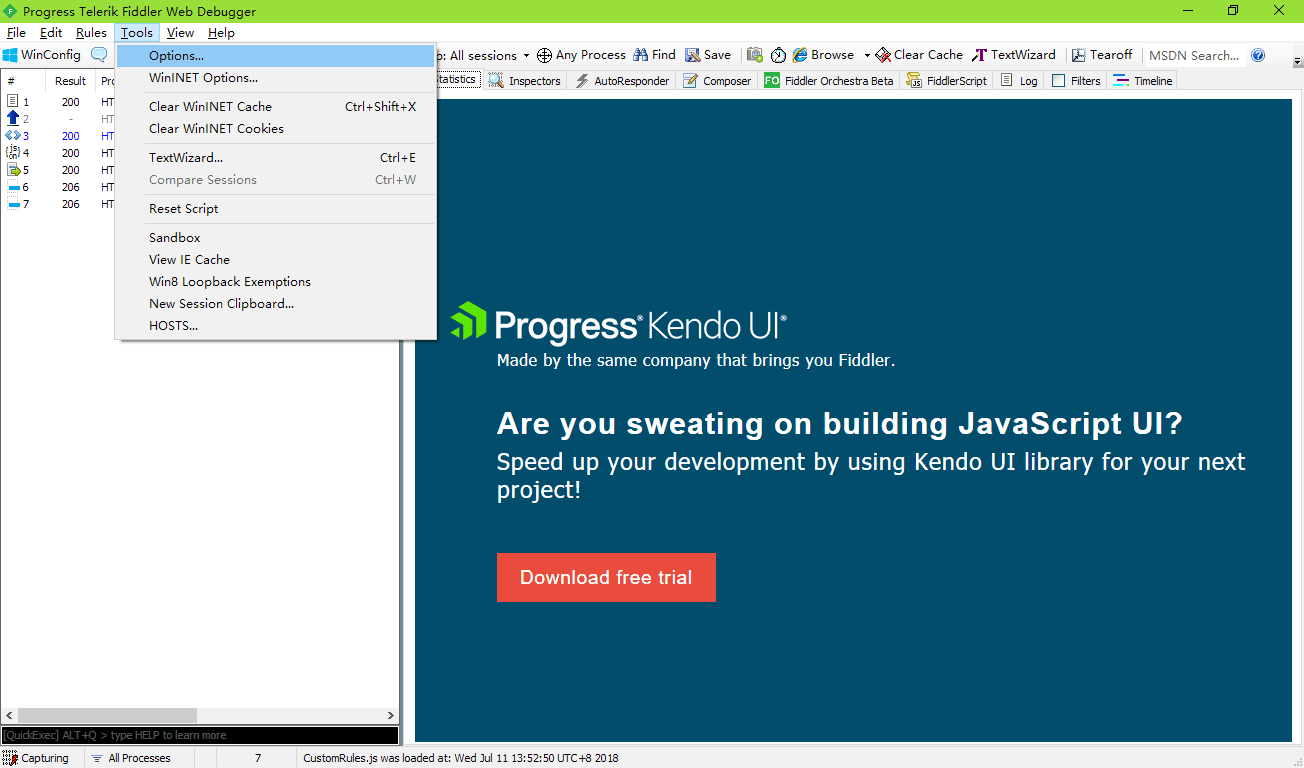Click Download free trial button

[x=606, y=578]
